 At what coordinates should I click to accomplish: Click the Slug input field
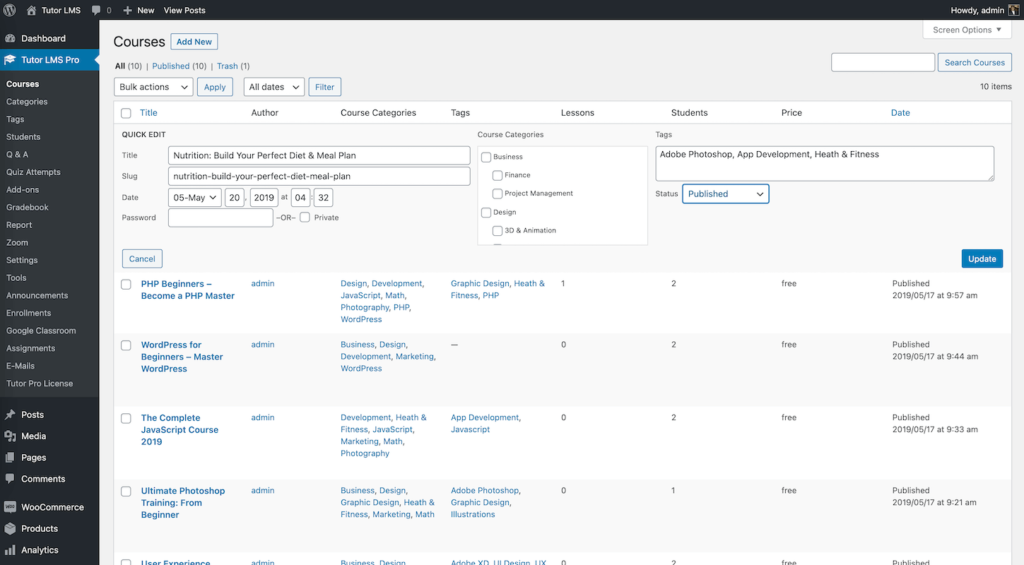319,176
